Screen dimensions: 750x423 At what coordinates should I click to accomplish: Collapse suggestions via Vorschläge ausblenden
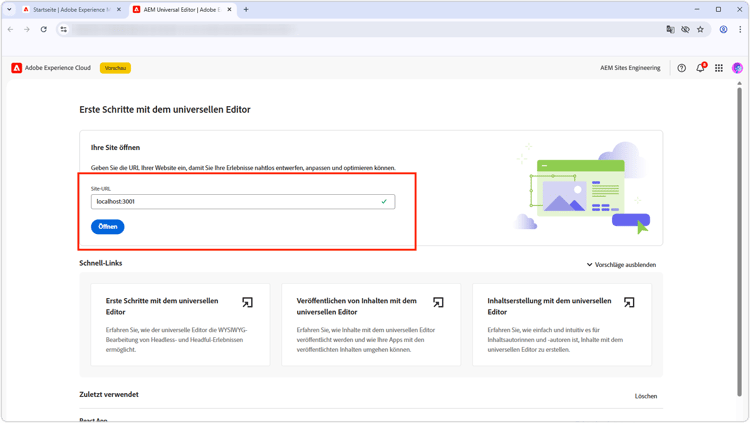click(x=621, y=265)
